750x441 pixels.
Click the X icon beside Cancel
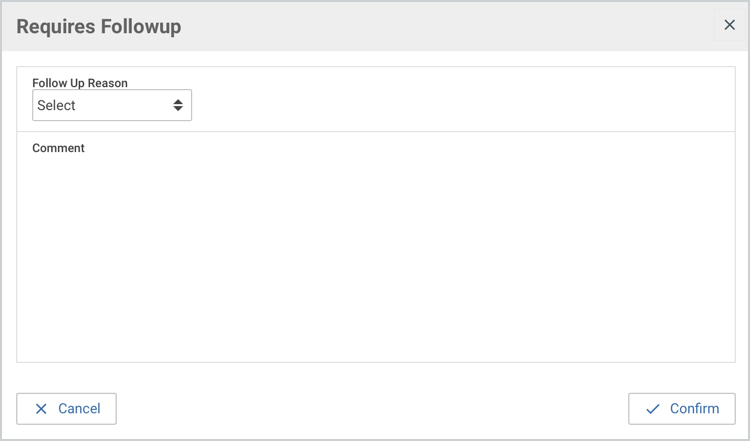(x=41, y=408)
